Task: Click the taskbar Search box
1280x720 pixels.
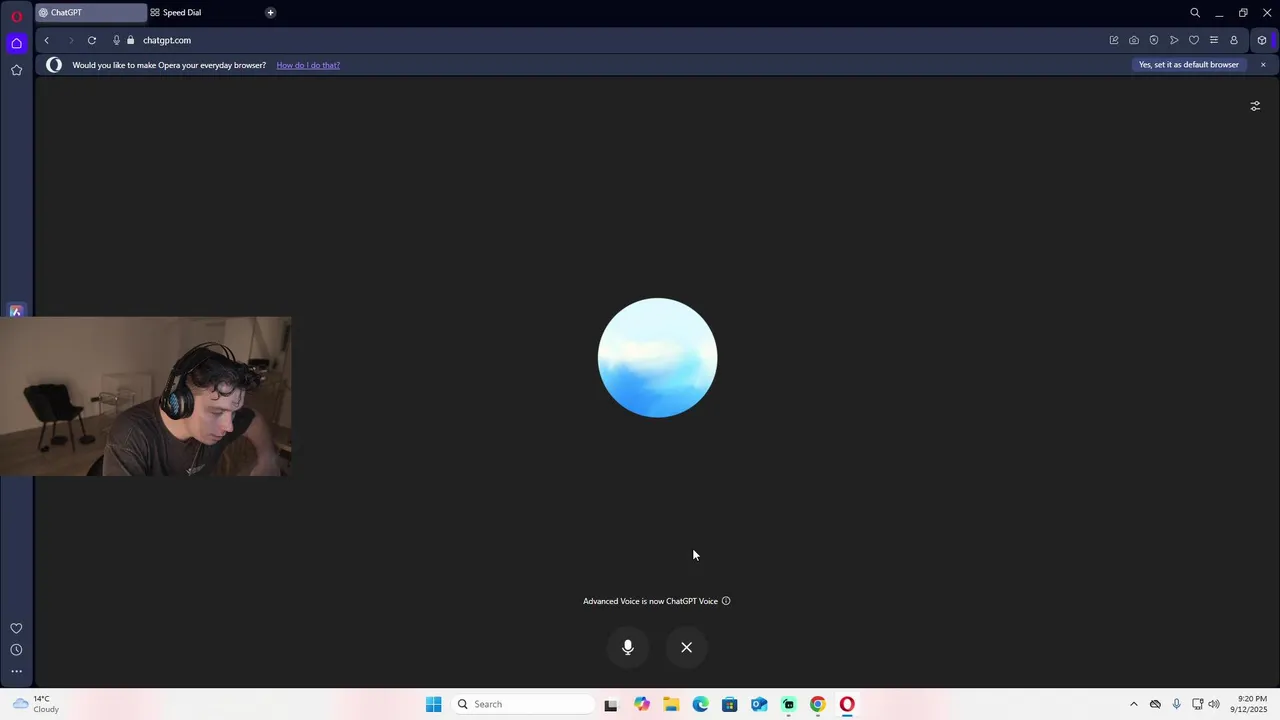Action: coord(522,704)
